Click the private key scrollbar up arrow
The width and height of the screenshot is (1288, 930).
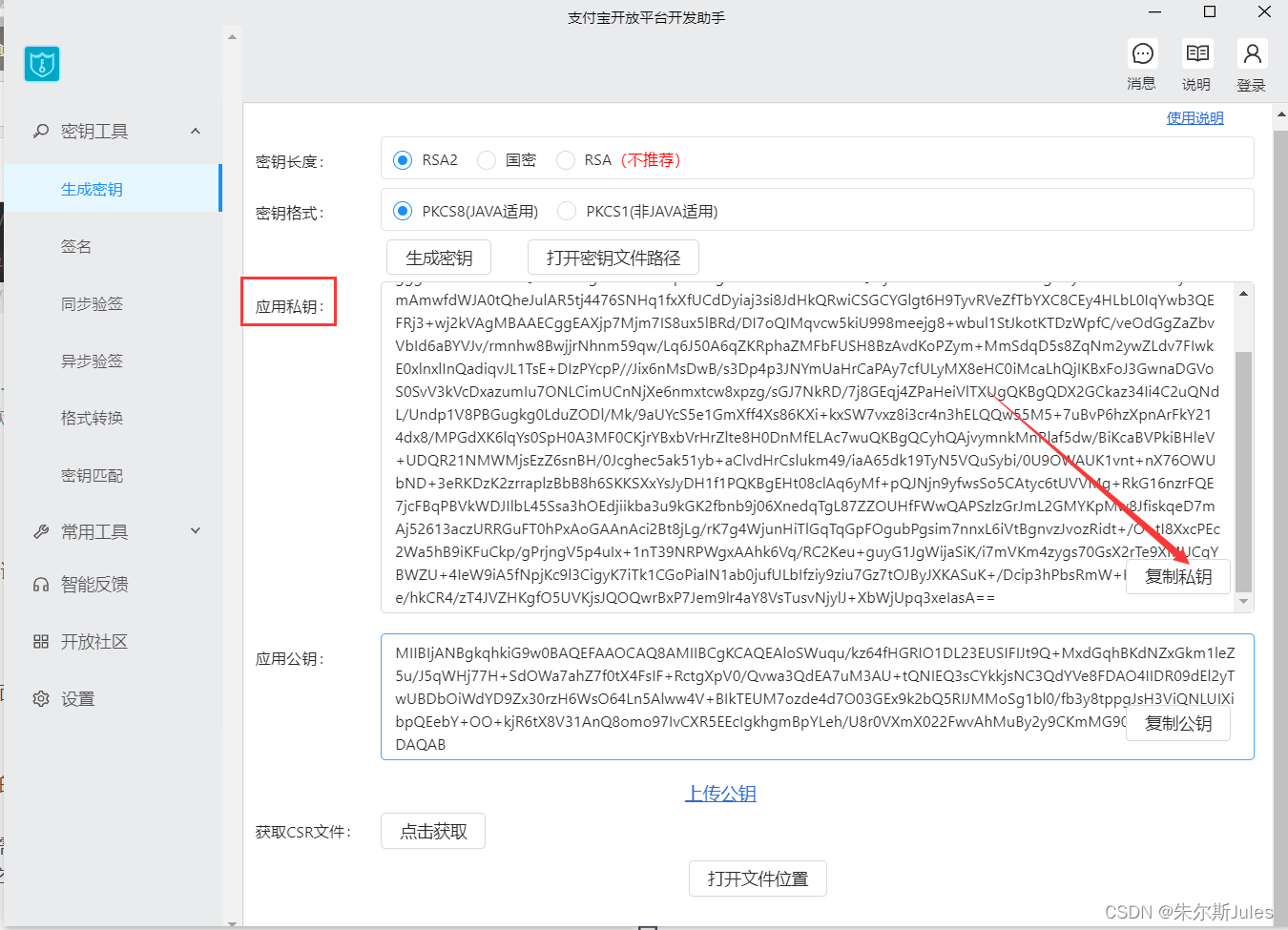tap(1243, 293)
